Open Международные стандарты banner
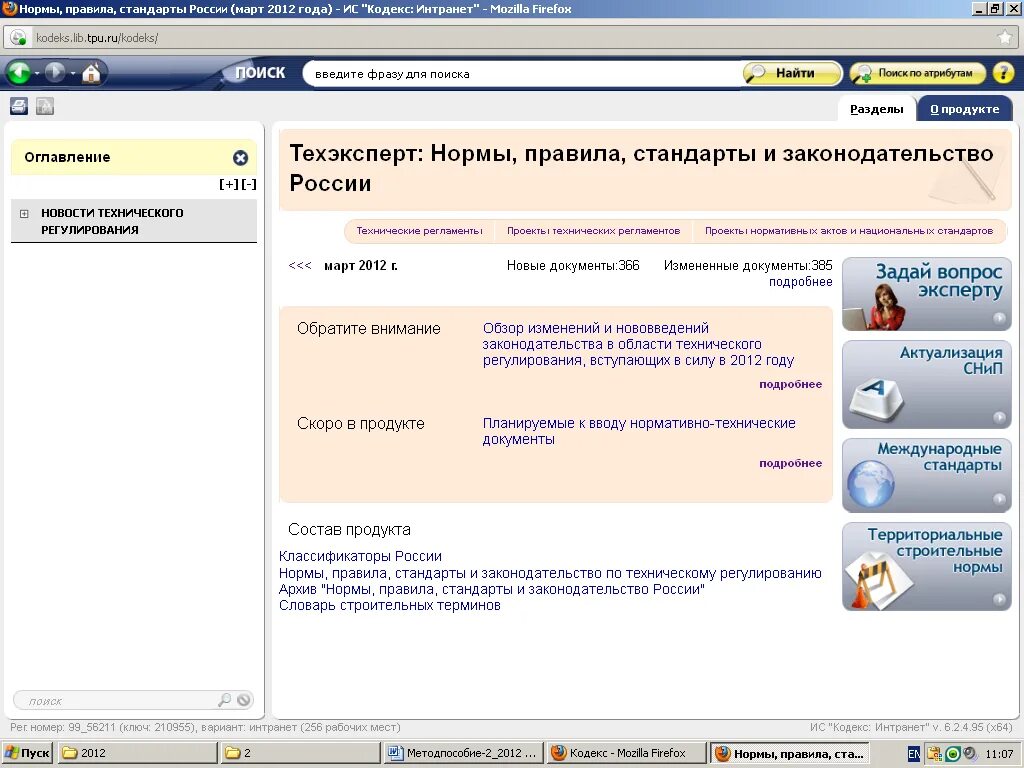The width and height of the screenshot is (1024, 768). coord(927,475)
